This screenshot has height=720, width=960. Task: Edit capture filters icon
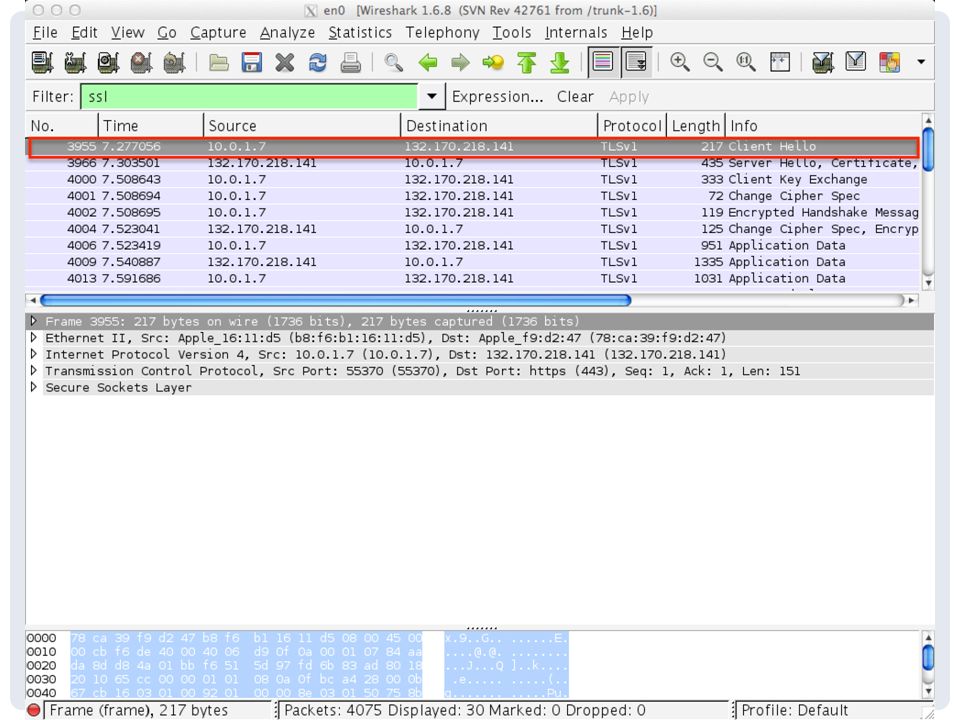(822, 62)
